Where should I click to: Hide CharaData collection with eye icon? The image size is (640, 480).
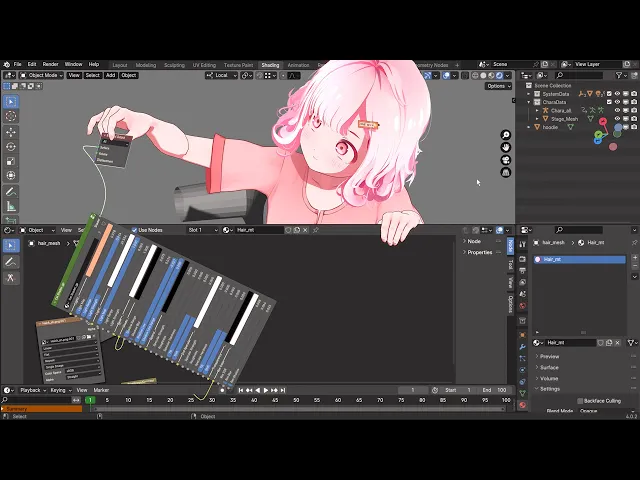click(618, 102)
